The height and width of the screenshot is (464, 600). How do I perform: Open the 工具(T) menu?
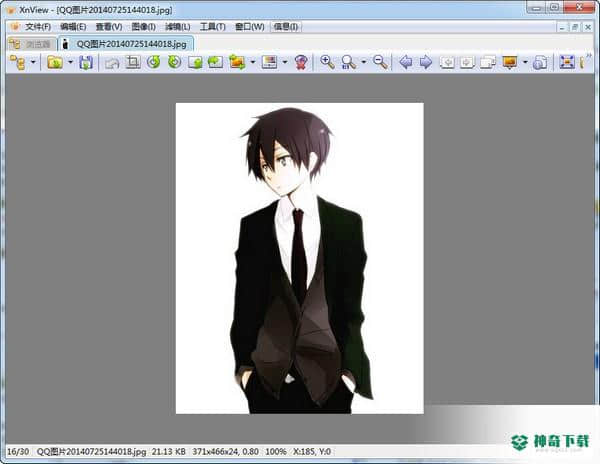pyautogui.click(x=212, y=27)
